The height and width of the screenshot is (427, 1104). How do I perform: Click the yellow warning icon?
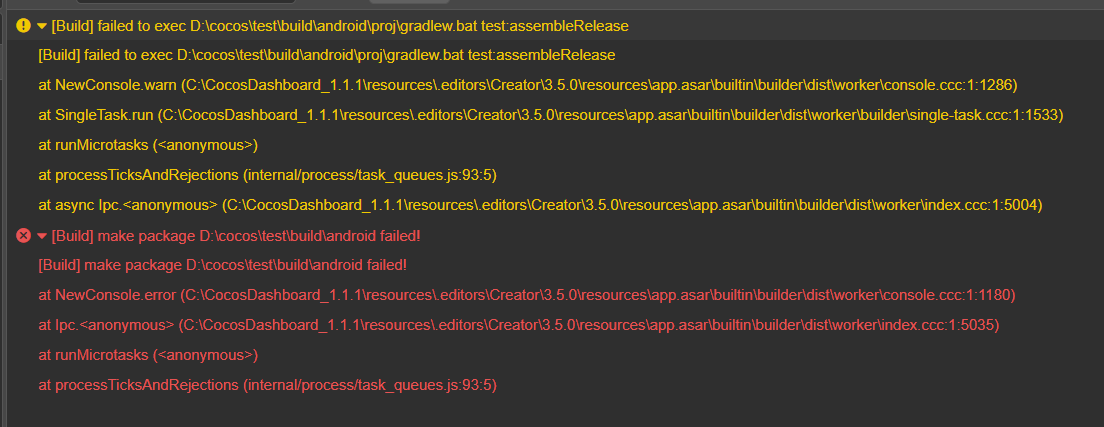[x=23, y=25]
